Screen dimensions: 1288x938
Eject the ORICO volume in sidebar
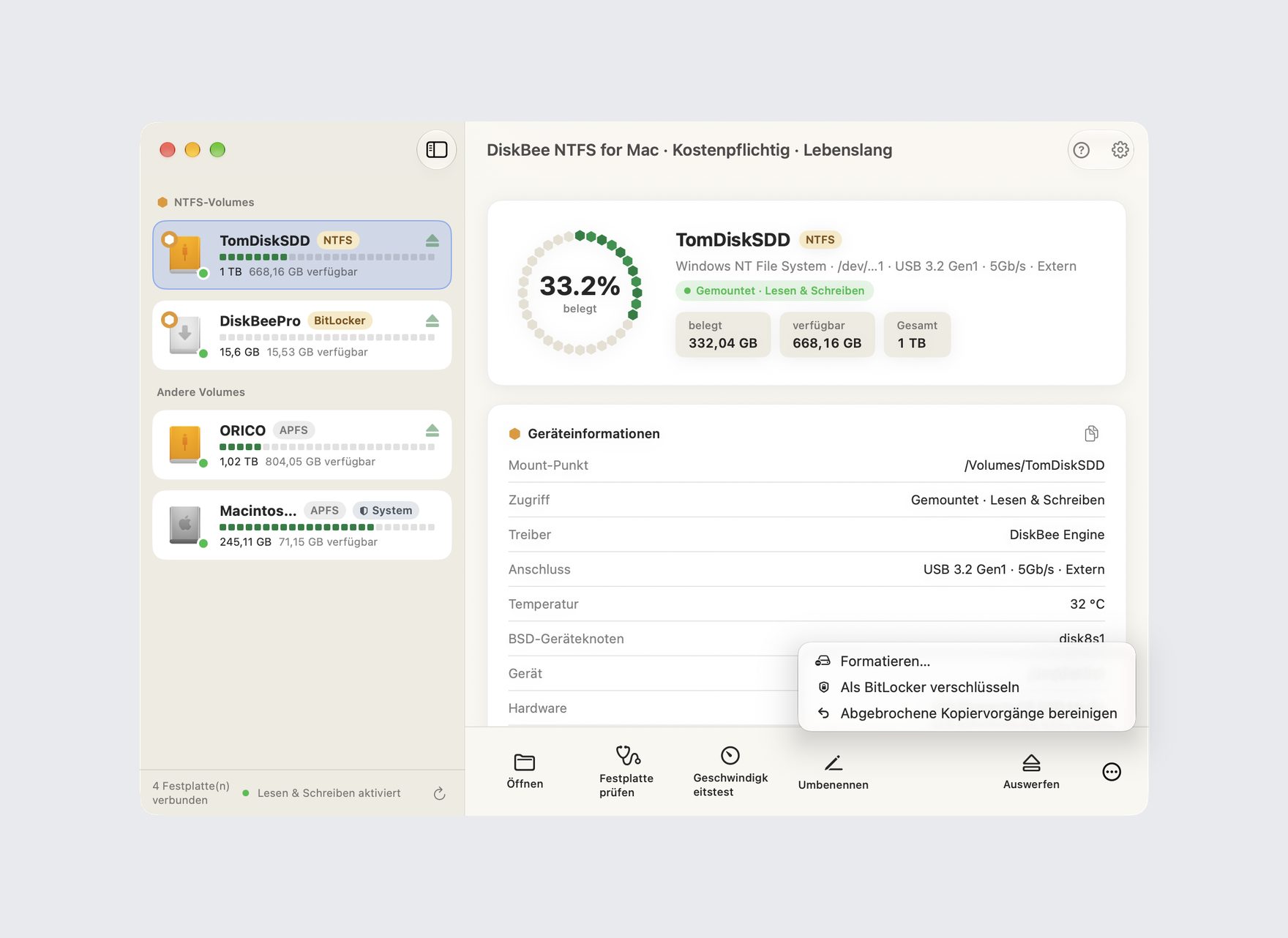point(433,430)
